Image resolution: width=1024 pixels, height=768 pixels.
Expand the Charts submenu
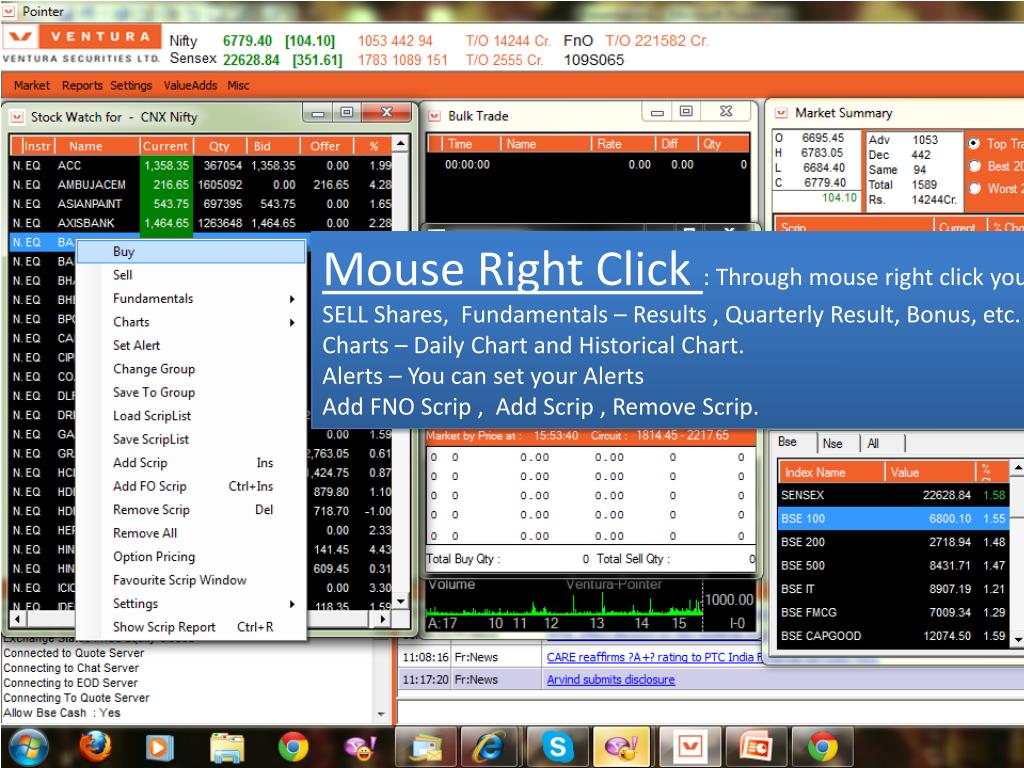coord(191,322)
